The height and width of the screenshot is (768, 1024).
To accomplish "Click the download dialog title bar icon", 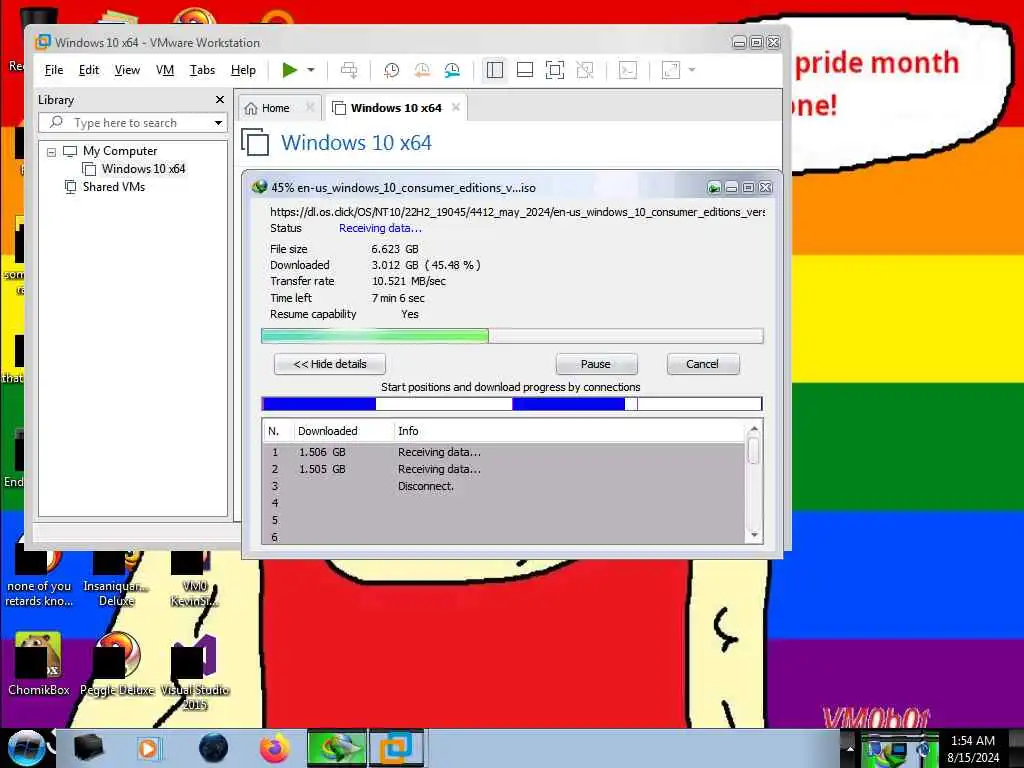I will click(x=259, y=187).
